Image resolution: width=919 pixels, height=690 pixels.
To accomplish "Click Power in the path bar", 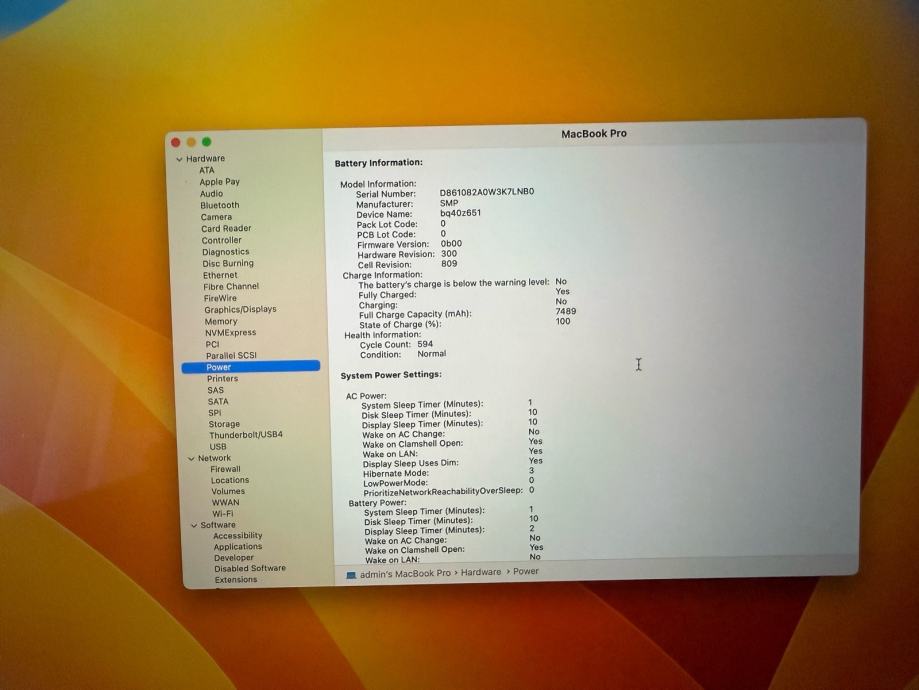I will (x=526, y=571).
